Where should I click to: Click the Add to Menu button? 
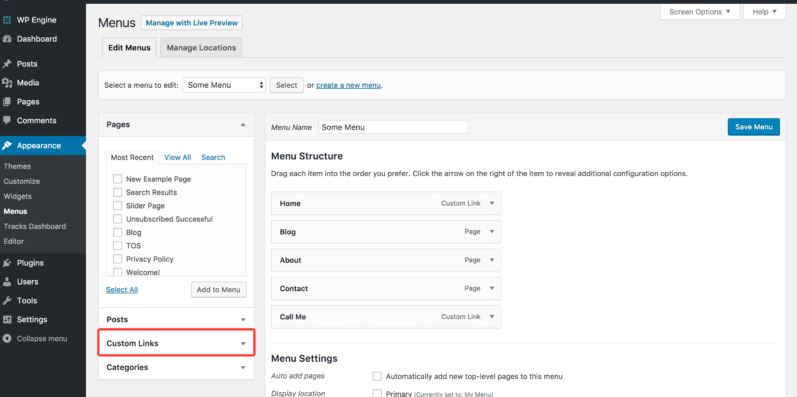coord(219,290)
